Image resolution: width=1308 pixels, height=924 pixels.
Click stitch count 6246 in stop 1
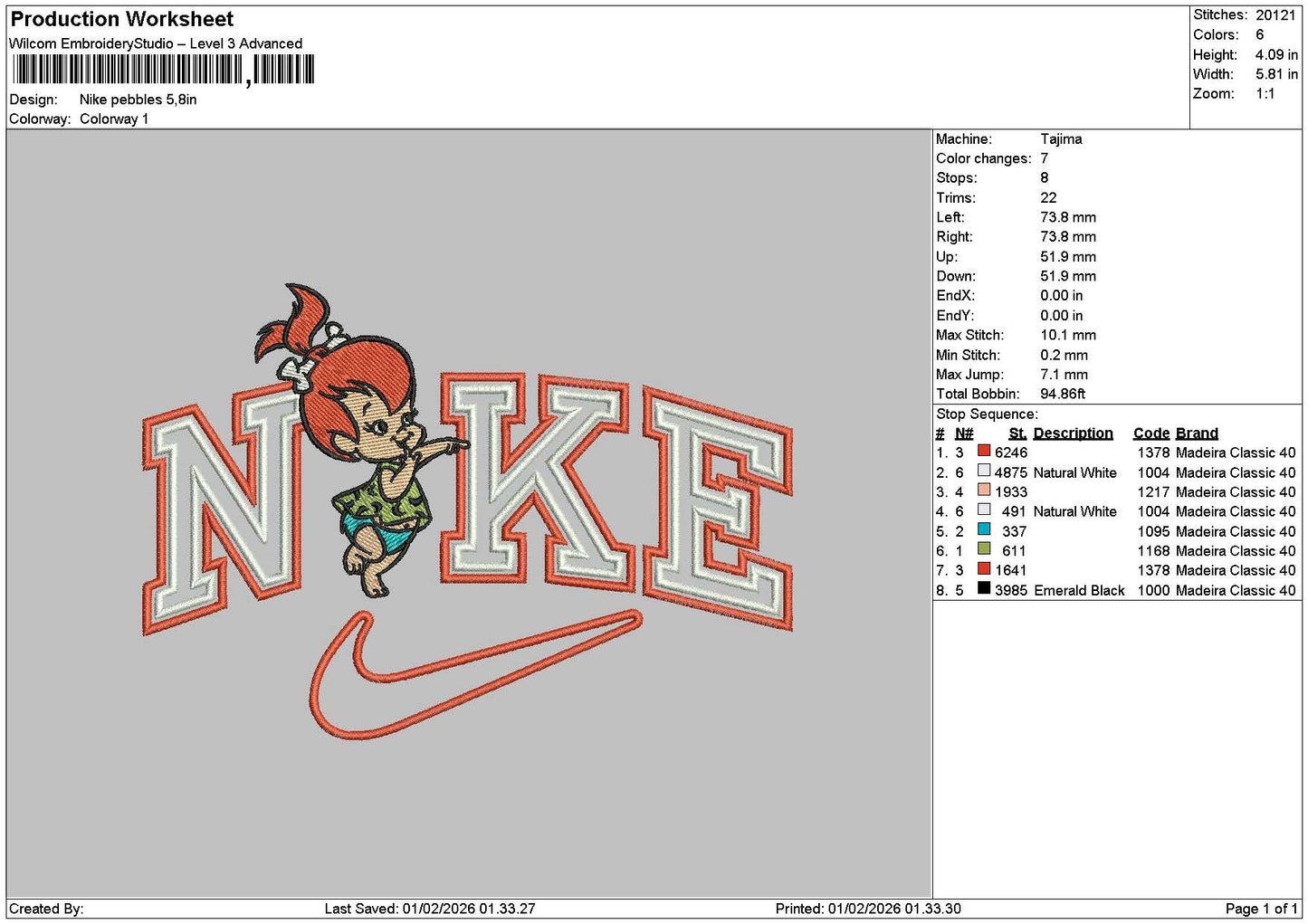1011,452
